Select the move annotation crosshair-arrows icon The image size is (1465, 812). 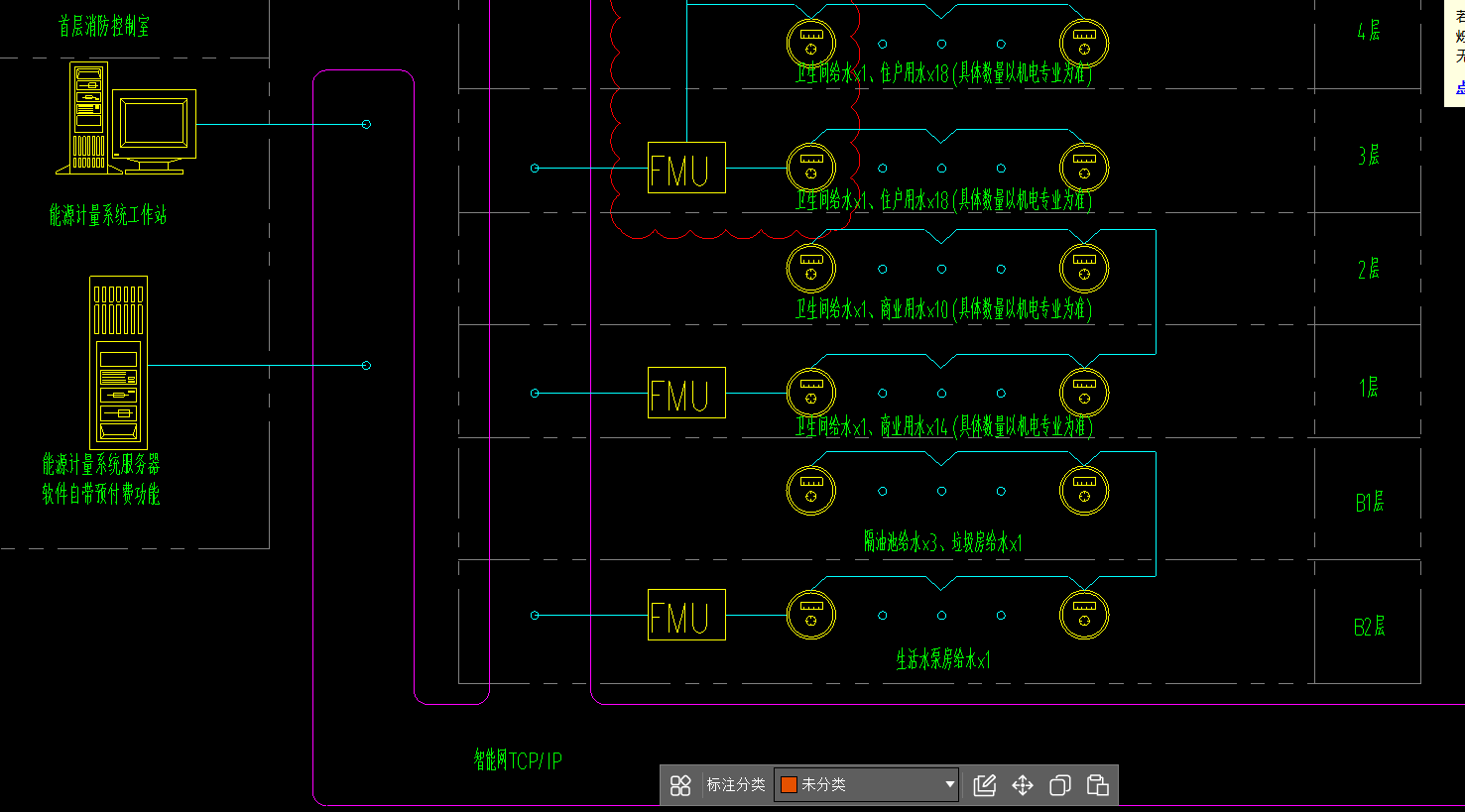point(1023,785)
